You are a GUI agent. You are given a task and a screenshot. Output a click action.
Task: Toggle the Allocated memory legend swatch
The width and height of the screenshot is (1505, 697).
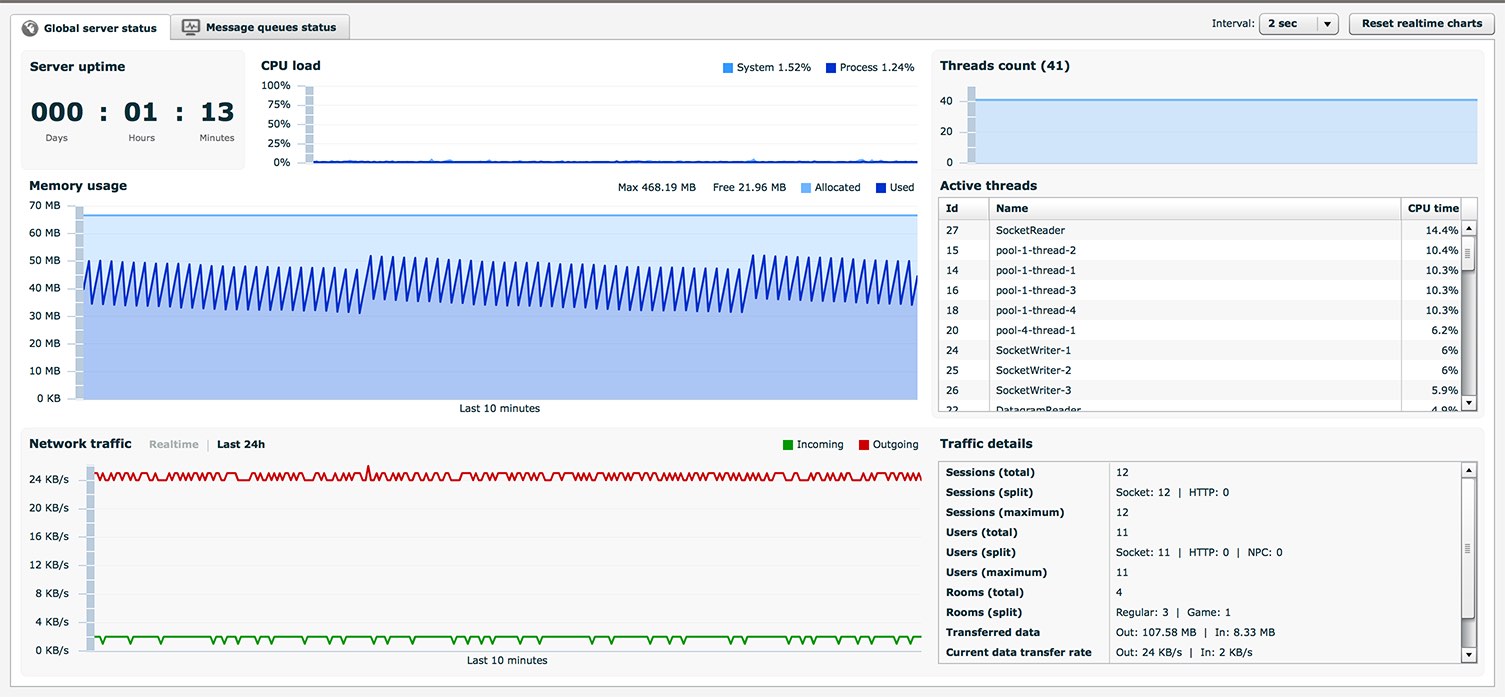807,188
